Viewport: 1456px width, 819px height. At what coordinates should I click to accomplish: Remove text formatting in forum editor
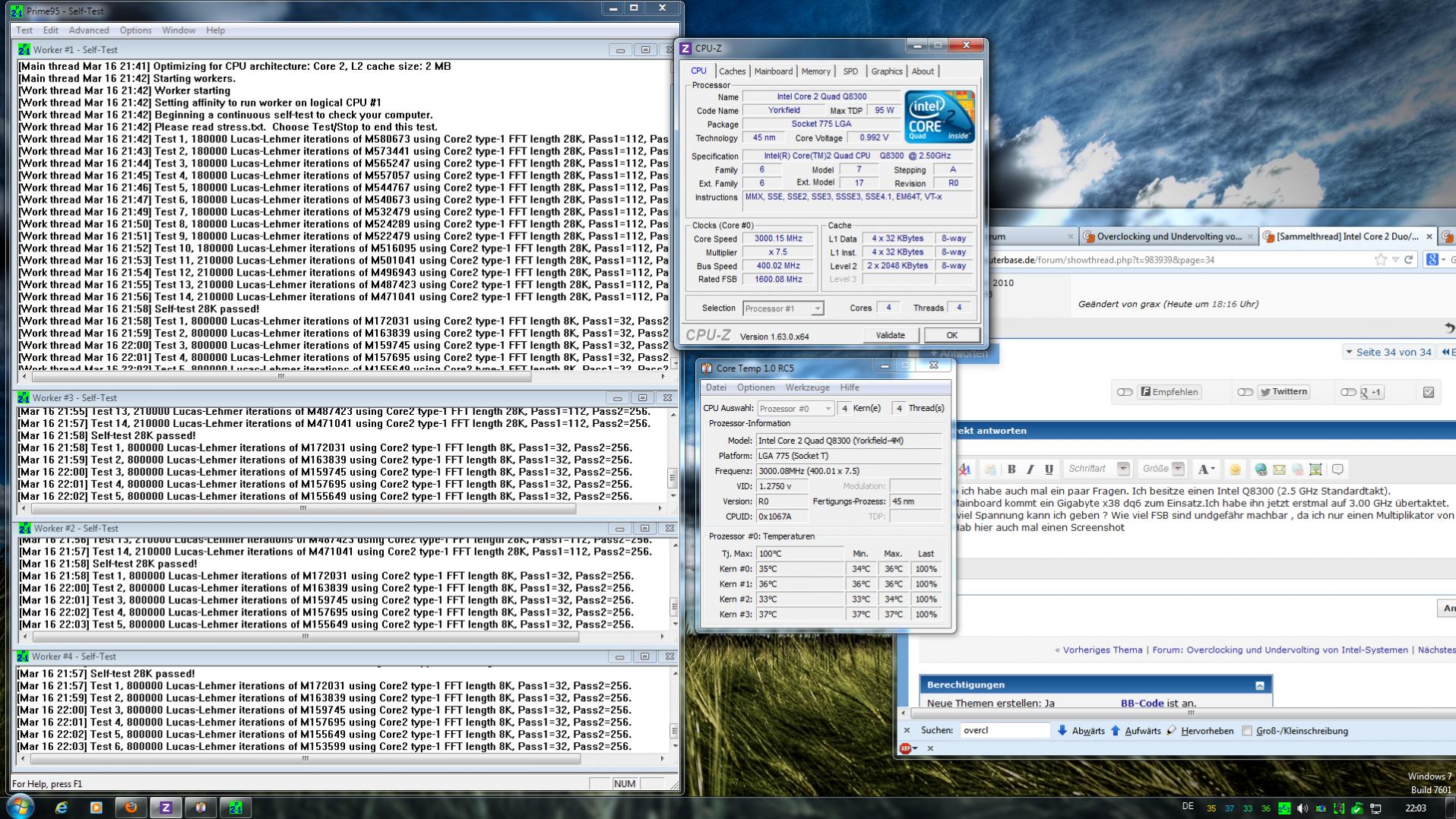click(x=965, y=469)
